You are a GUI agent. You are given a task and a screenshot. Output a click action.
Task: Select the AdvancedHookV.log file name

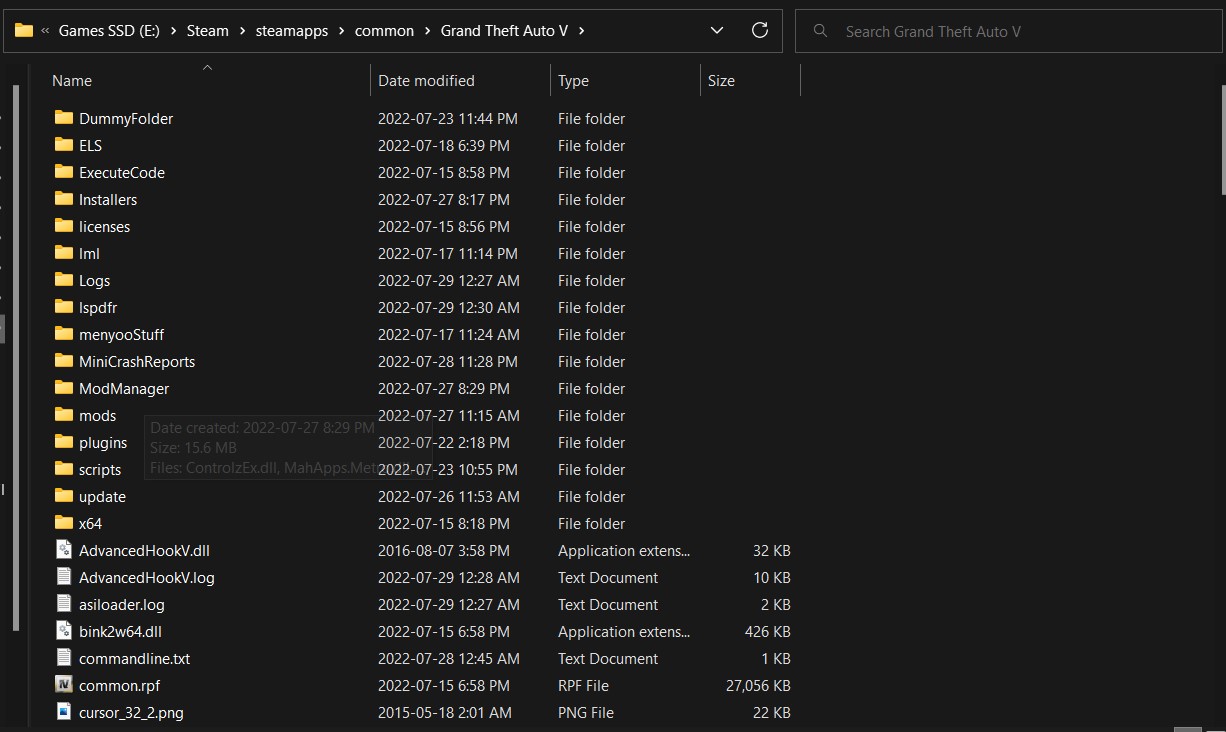coord(147,578)
